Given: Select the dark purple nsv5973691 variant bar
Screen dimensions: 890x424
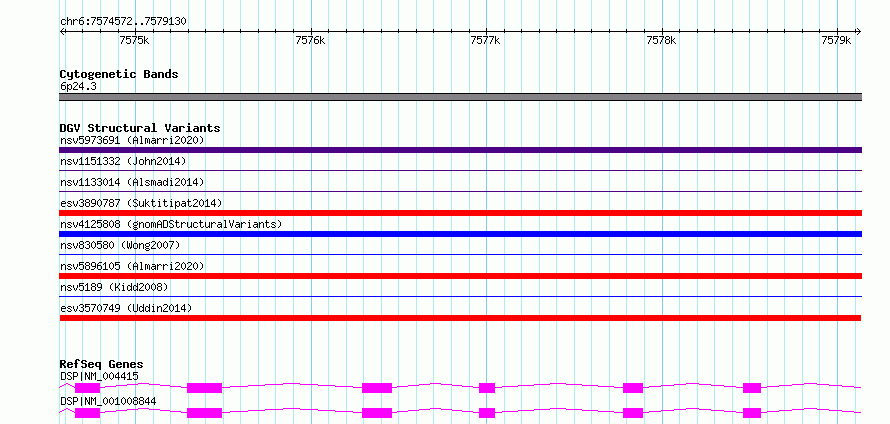Looking at the screenshot, I should (x=460, y=150).
